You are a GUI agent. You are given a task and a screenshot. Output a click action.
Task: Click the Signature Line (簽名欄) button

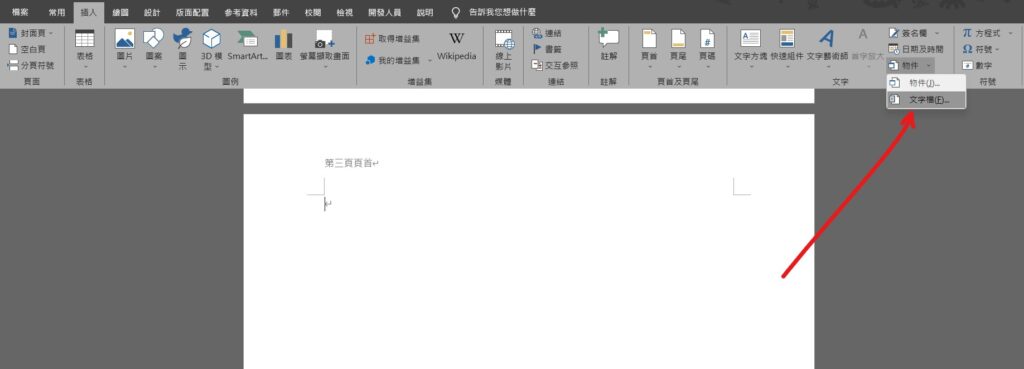click(x=909, y=33)
